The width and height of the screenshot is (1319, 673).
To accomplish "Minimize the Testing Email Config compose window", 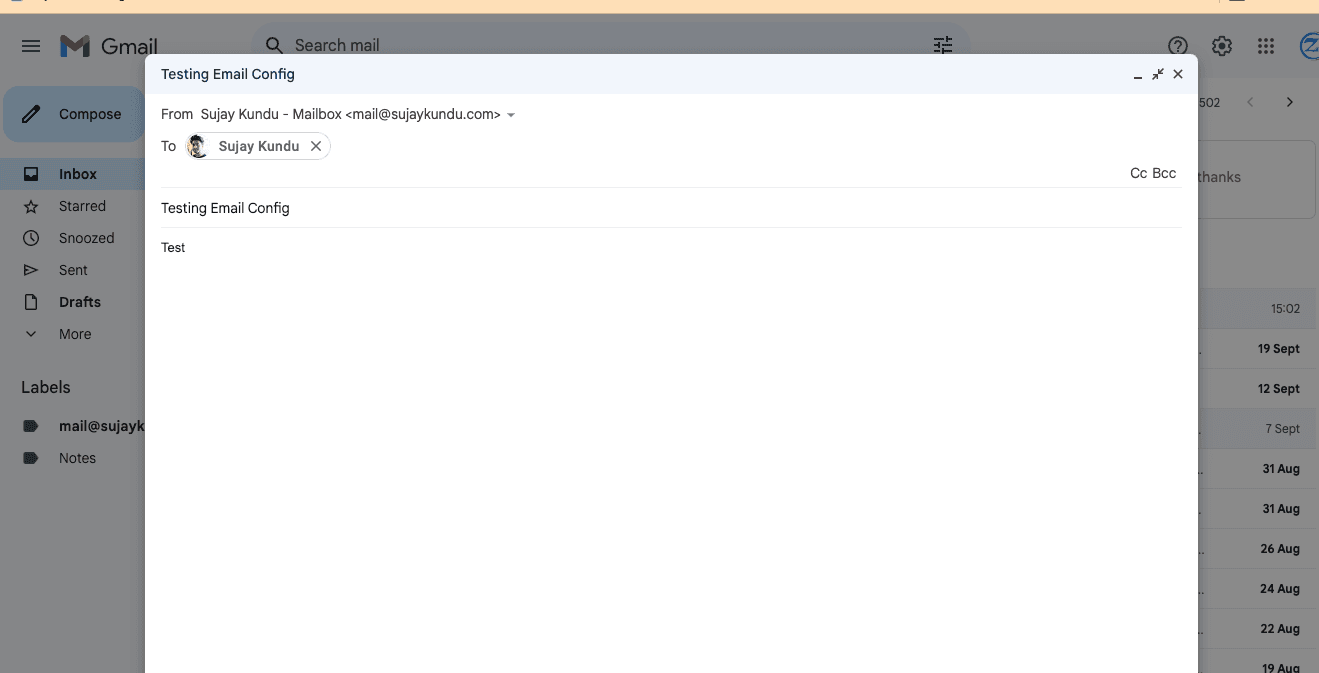I will coord(1137,74).
